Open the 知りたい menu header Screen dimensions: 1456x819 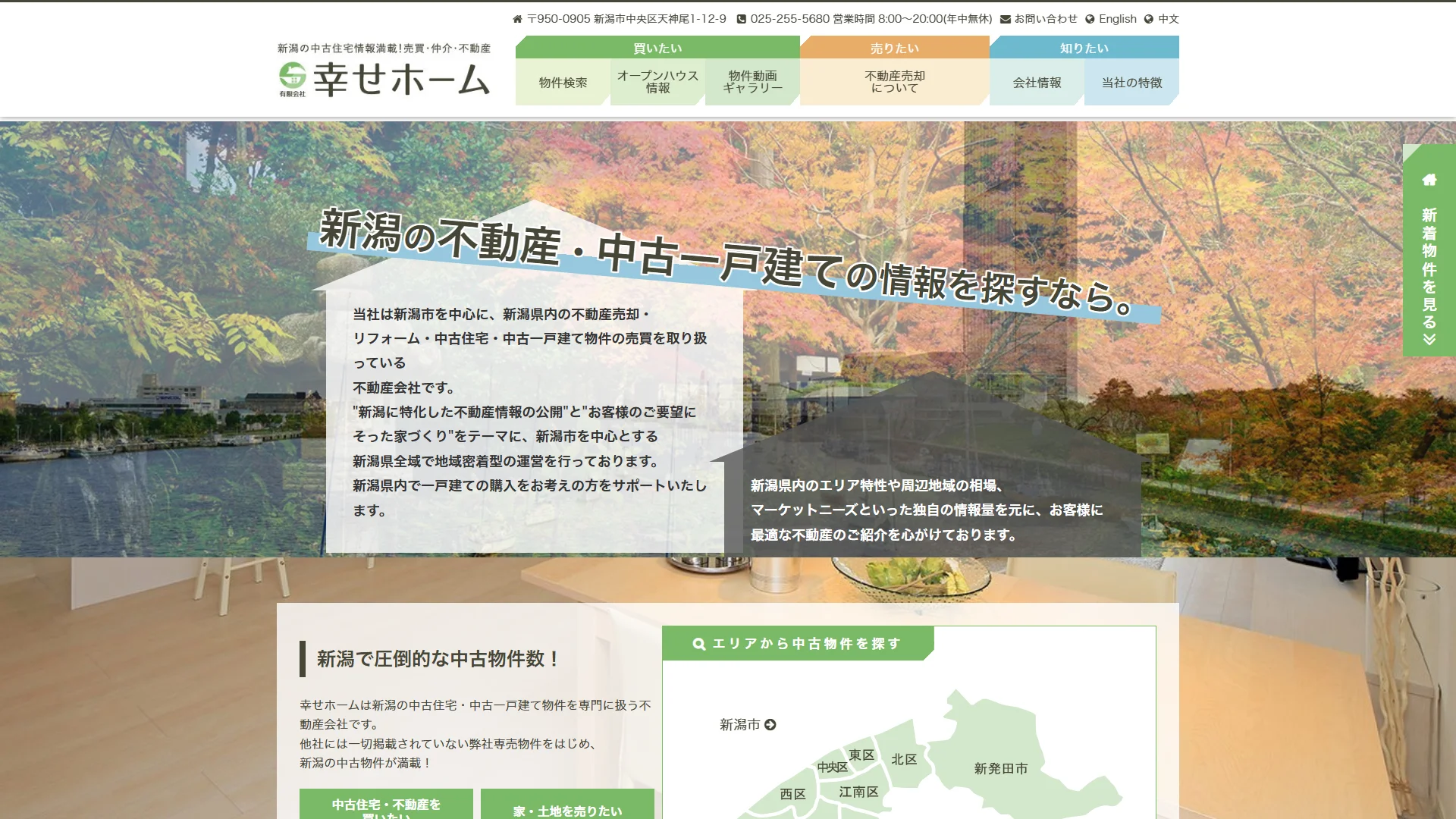pos(1084,48)
